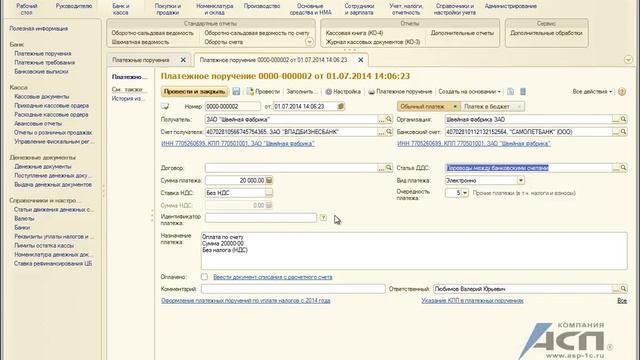Open help question mark icon
This screenshot has height=360, width=640.
click(x=622, y=91)
